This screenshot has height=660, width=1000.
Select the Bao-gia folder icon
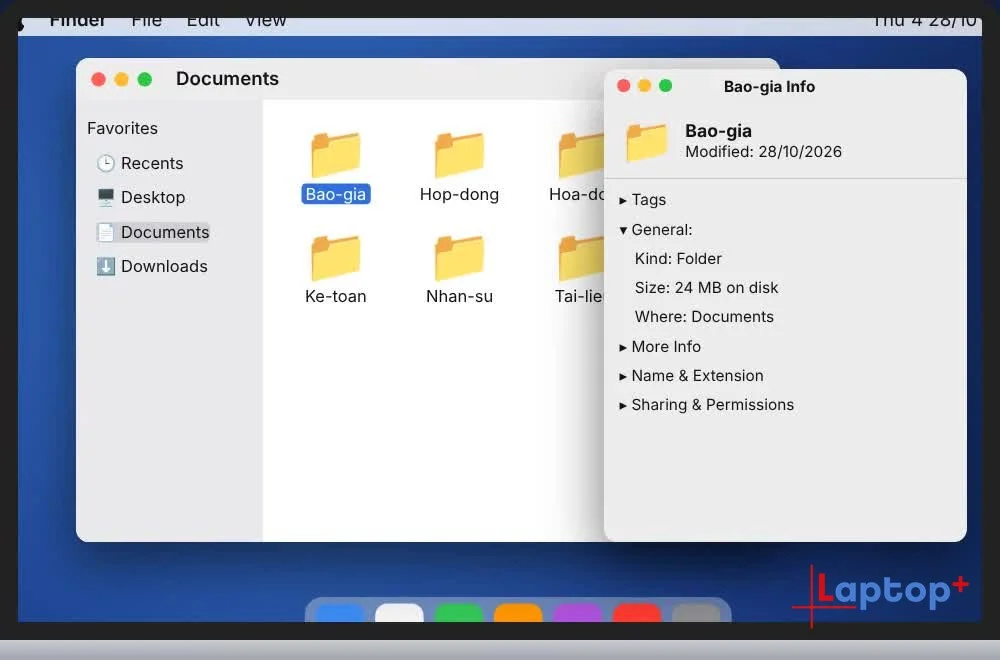tap(335, 154)
